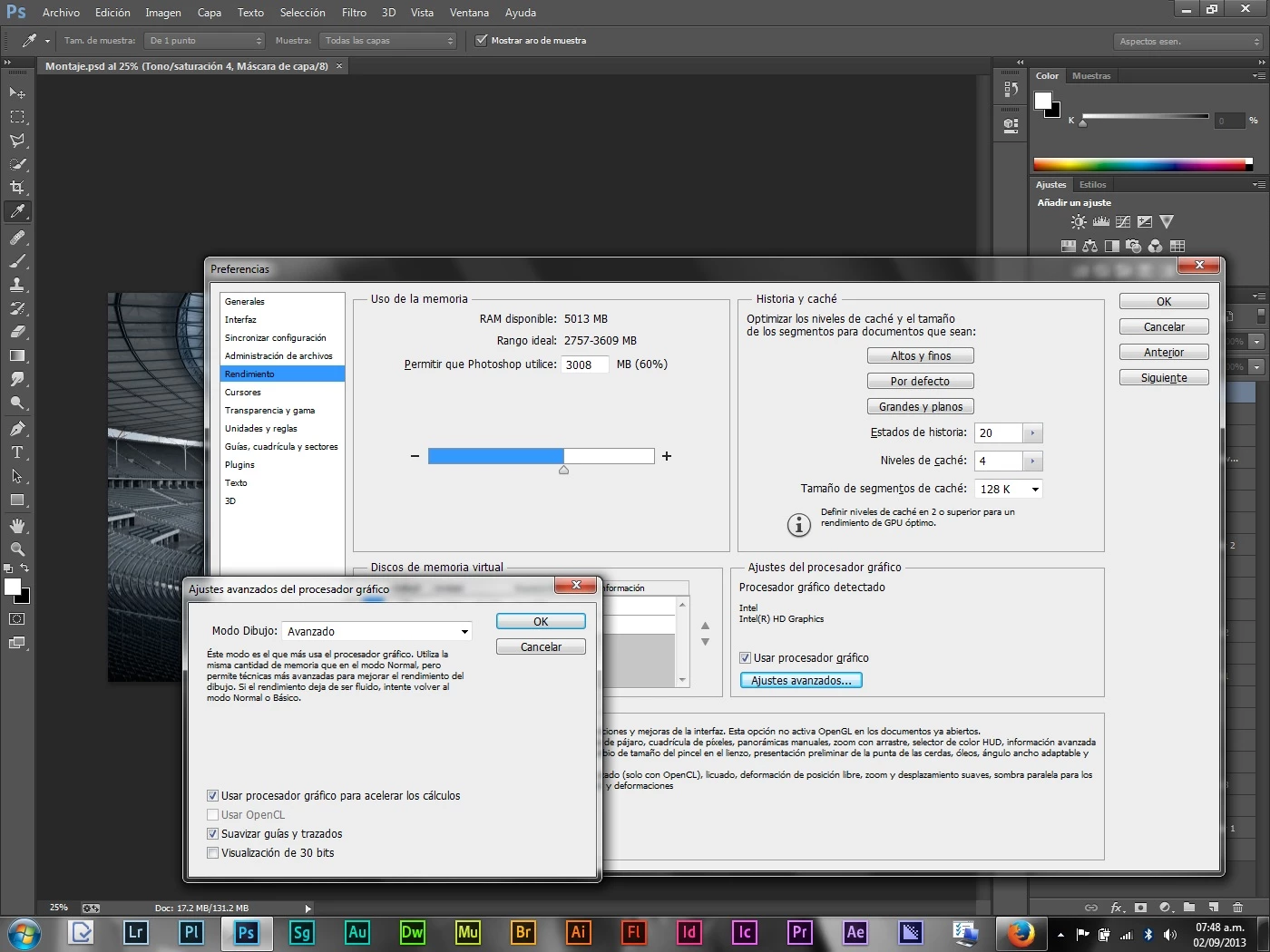The height and width of the screenshot is (952, 1270).
Task: Select the Gradient tool
Action: point(17,355)
